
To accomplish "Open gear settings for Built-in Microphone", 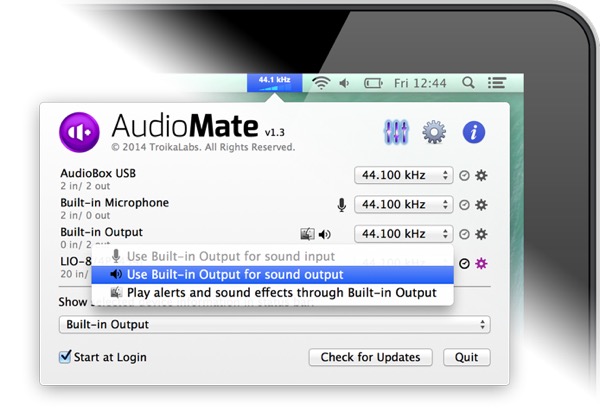I will (x=481, y=205).
